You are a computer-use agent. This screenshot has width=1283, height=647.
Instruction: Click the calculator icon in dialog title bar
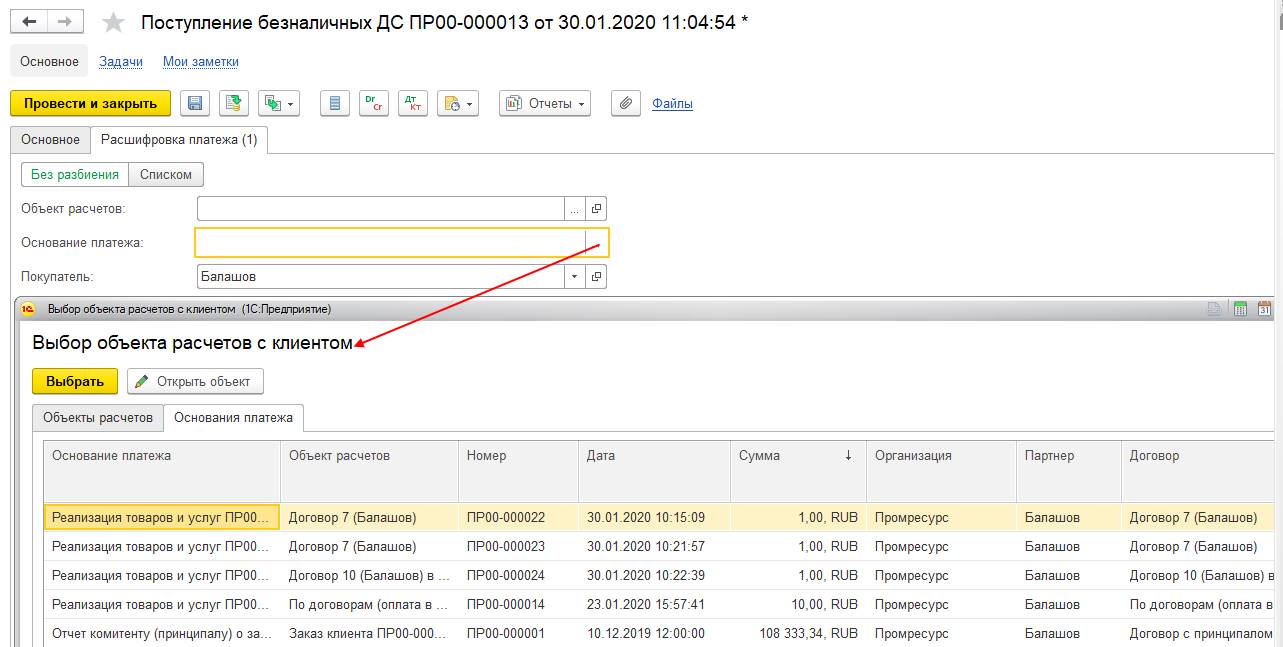(x=1240, y=309)
